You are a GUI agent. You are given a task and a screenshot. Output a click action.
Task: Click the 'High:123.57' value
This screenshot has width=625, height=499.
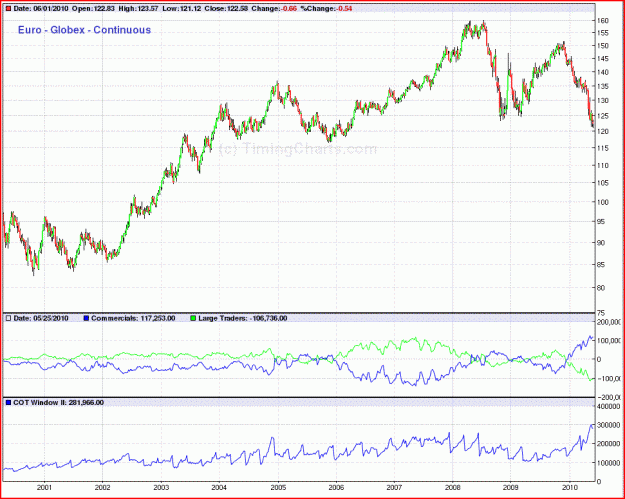coord(139,8)
